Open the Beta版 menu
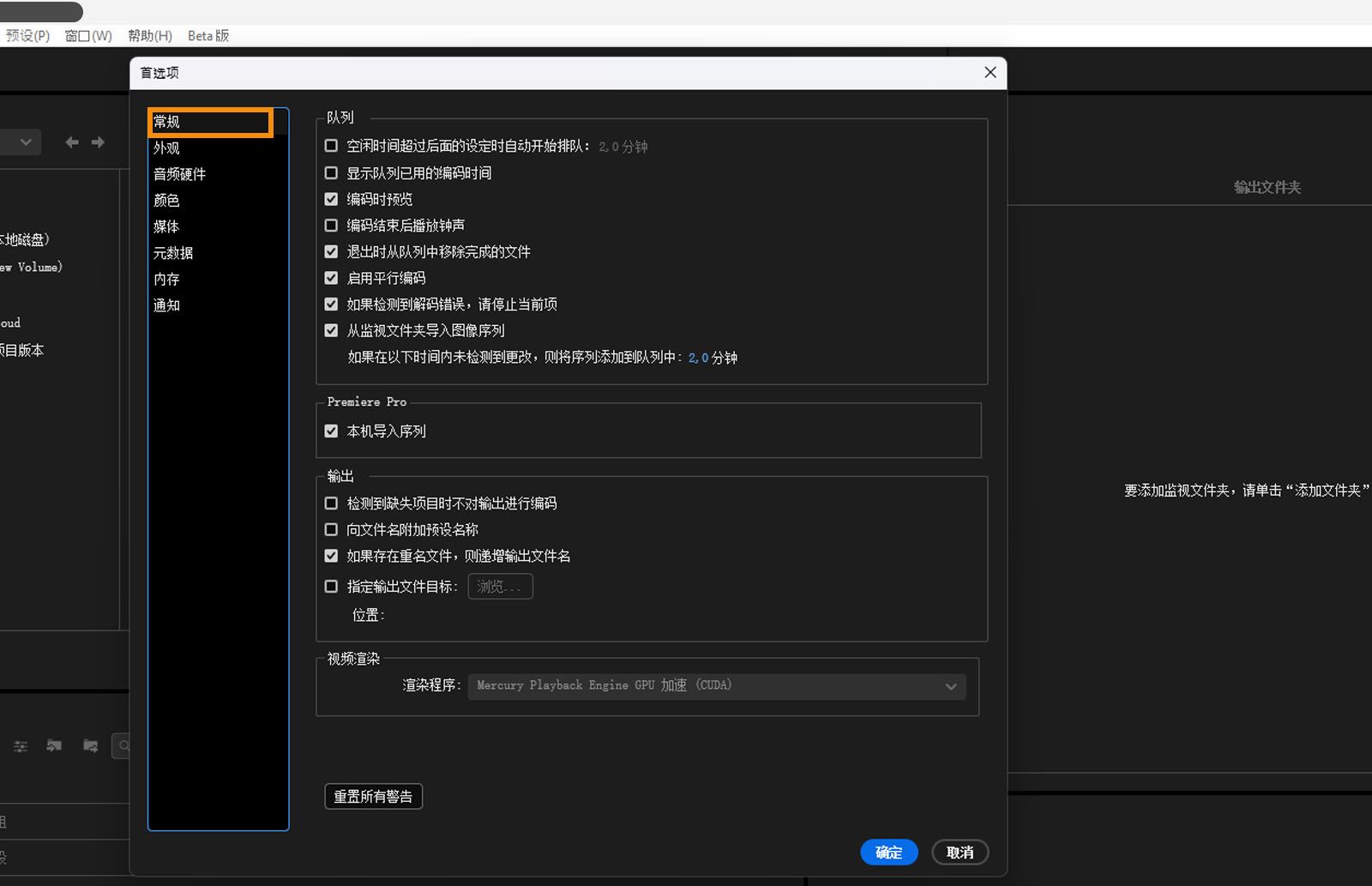 click(x=208, y=35)
